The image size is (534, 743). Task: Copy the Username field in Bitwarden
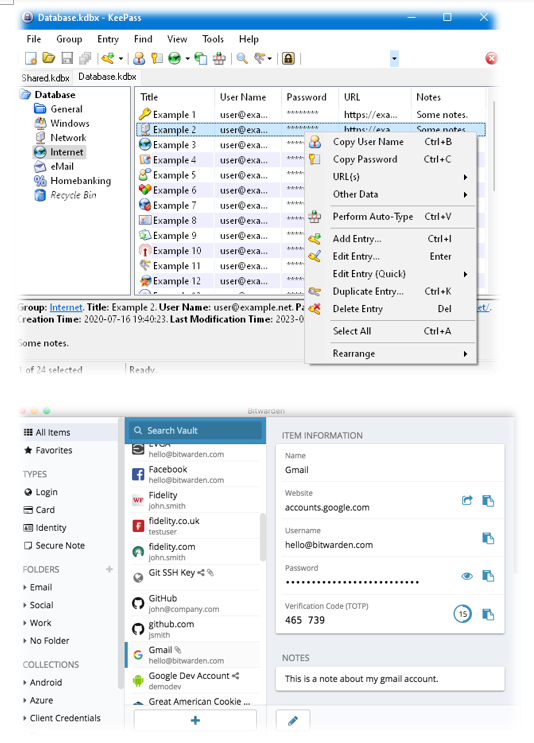tap(488, 538)
